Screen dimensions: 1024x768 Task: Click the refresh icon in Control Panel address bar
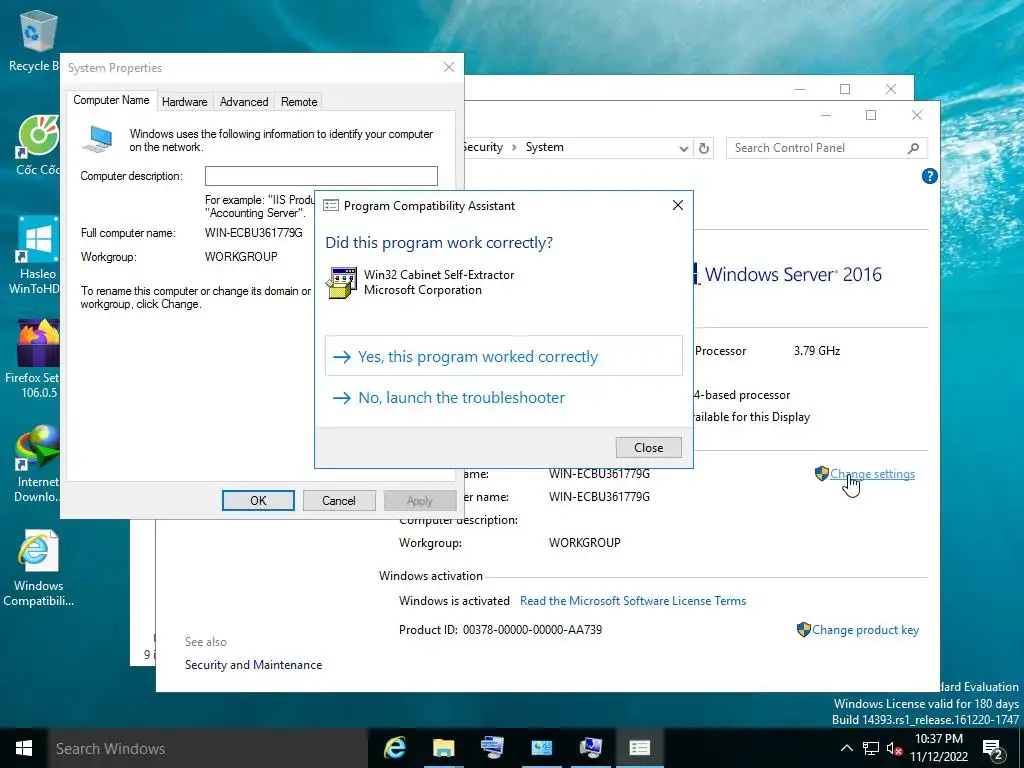tap(703, 148)
